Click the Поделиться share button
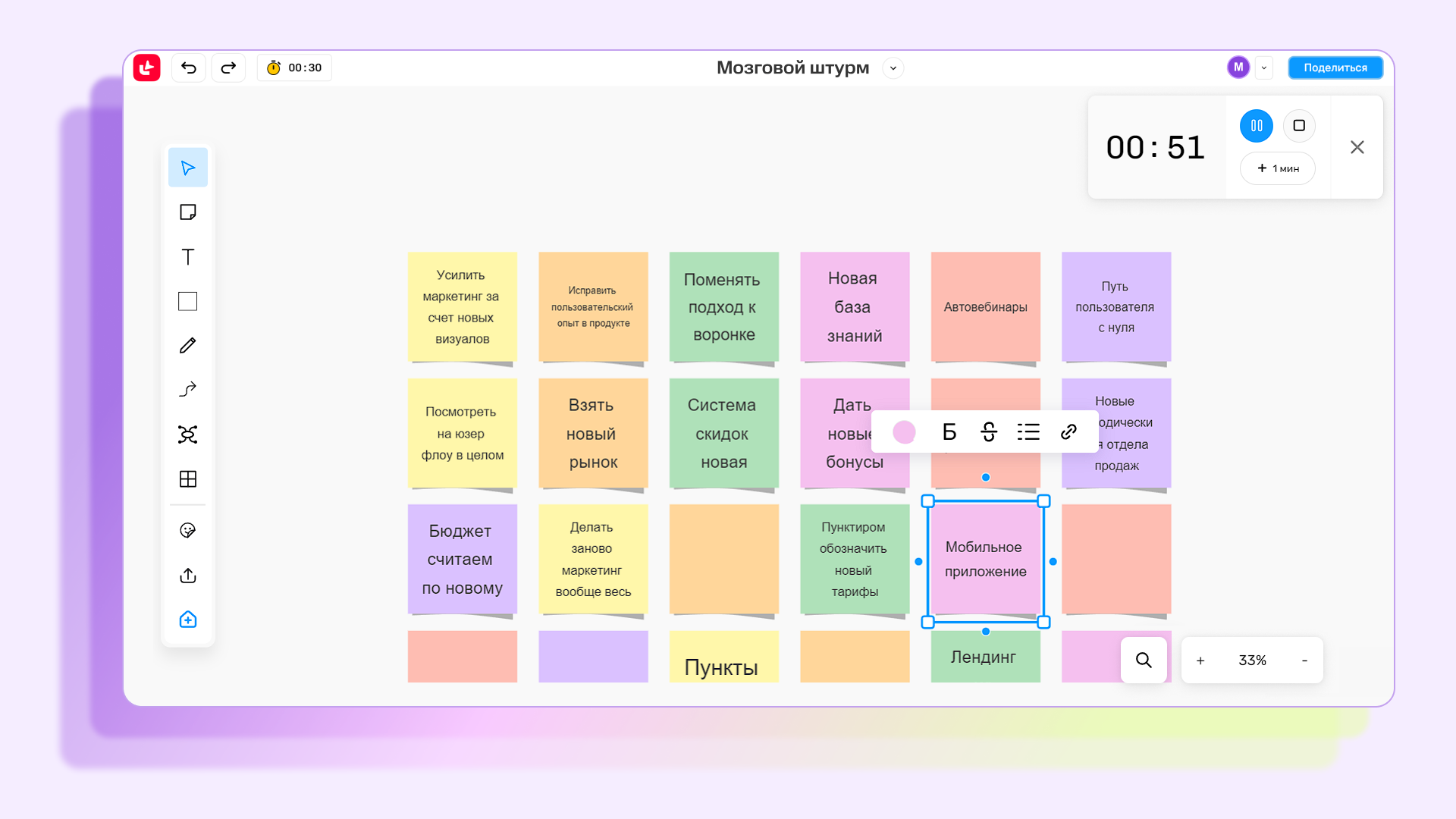The image size is (1456, 819). click(x=1335, y=67)
